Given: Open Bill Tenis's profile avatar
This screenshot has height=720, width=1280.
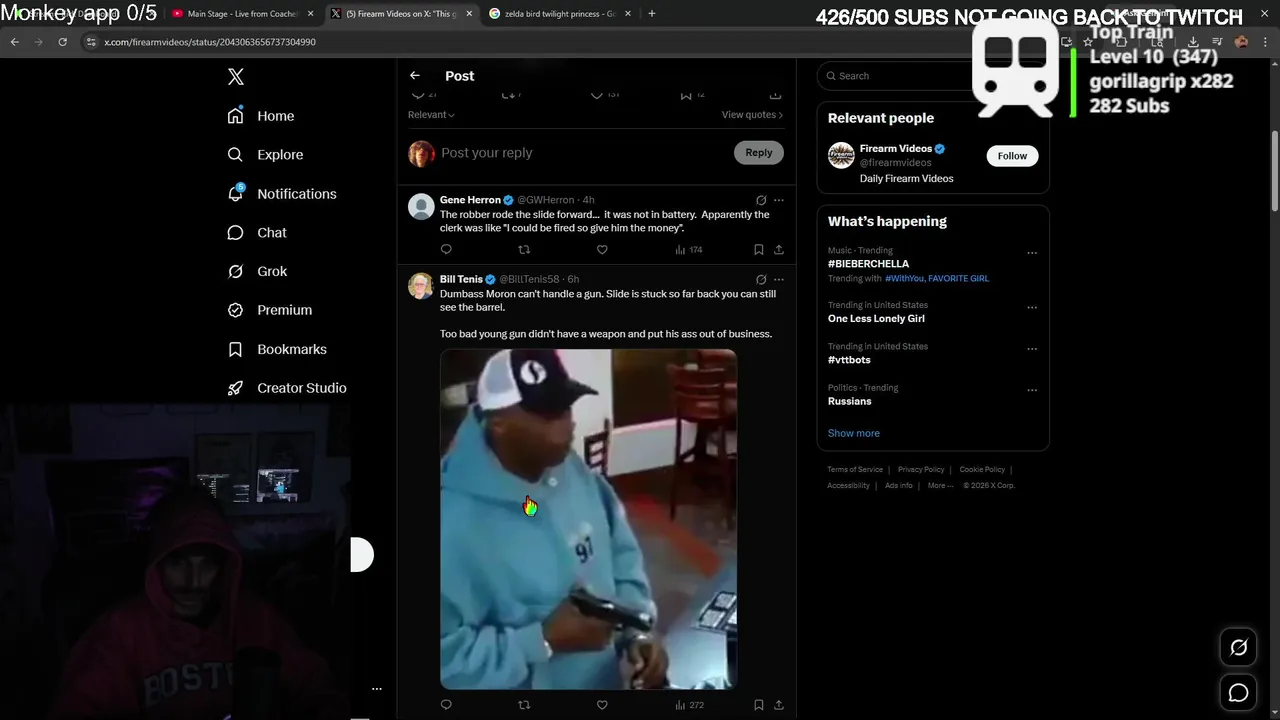Looking at the screenshot, I should [x=421, y=285].
